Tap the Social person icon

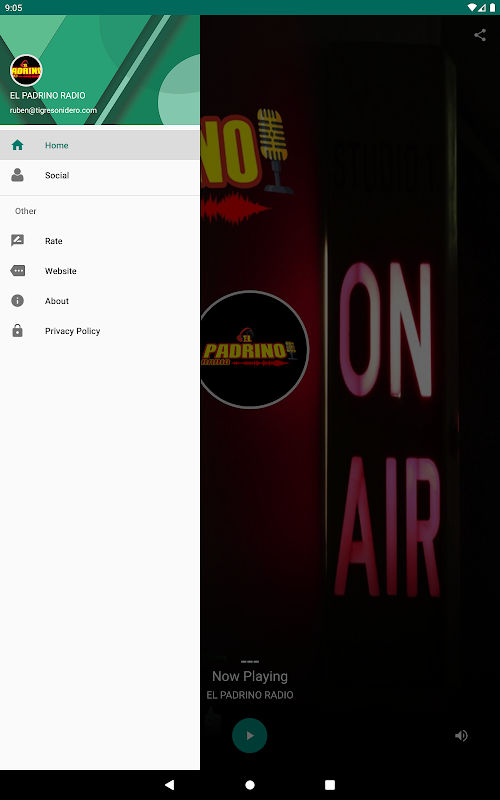coord(17,175)
